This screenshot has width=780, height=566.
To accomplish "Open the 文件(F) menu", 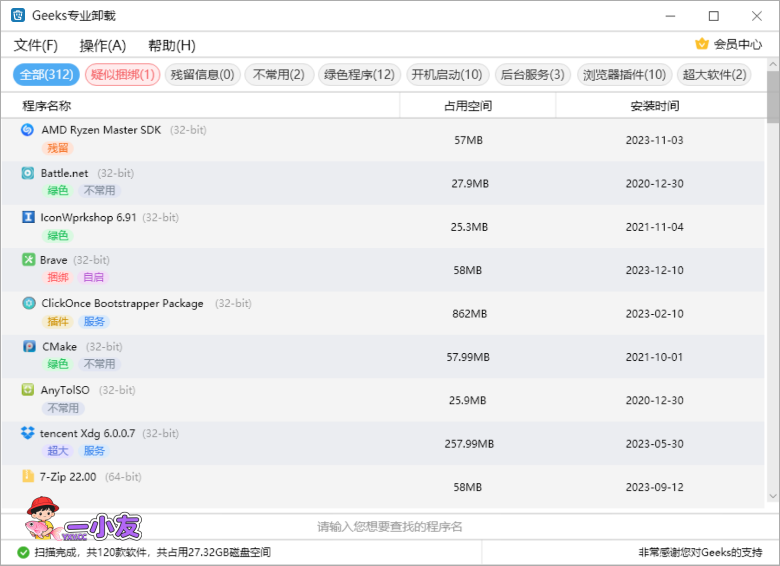I will click(36, 45).
